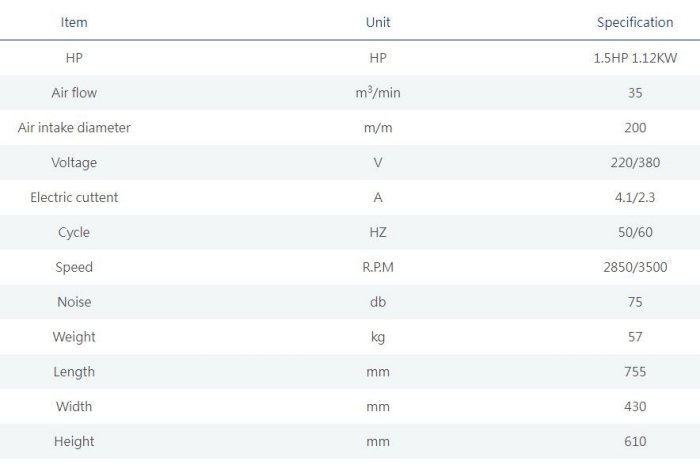
Task: Click the R.P.M unit cell
Action: pyautogui.click(x=378, y=267)
